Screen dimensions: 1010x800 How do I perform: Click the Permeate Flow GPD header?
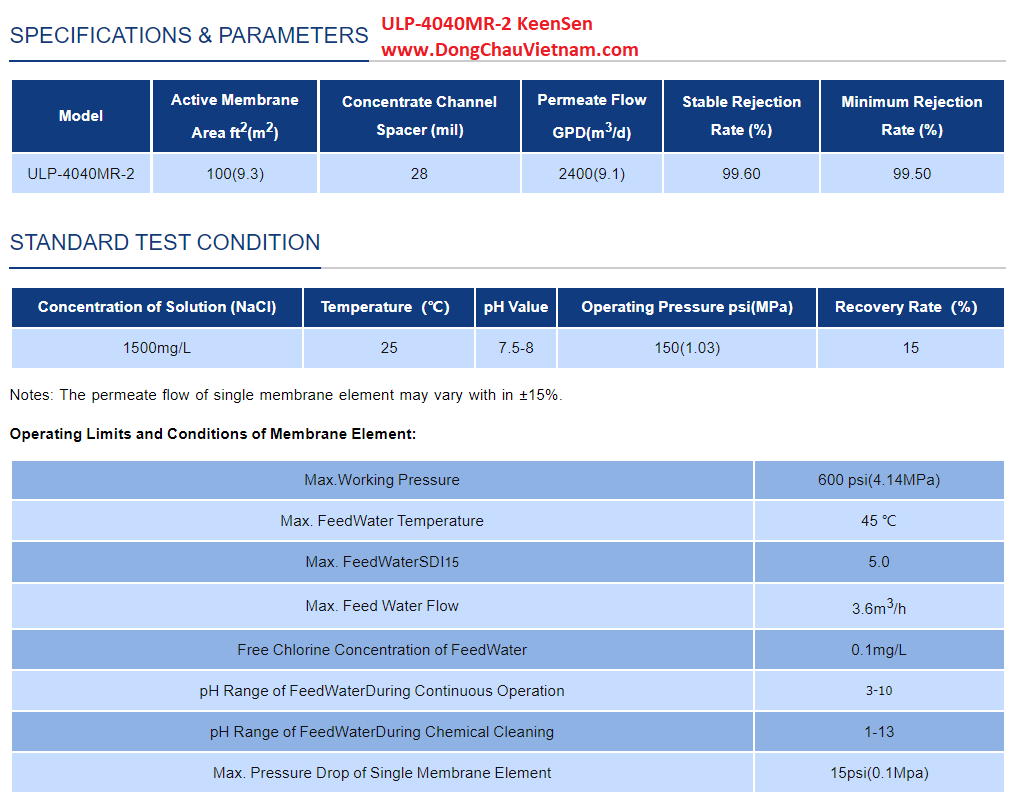coord(591,116)
